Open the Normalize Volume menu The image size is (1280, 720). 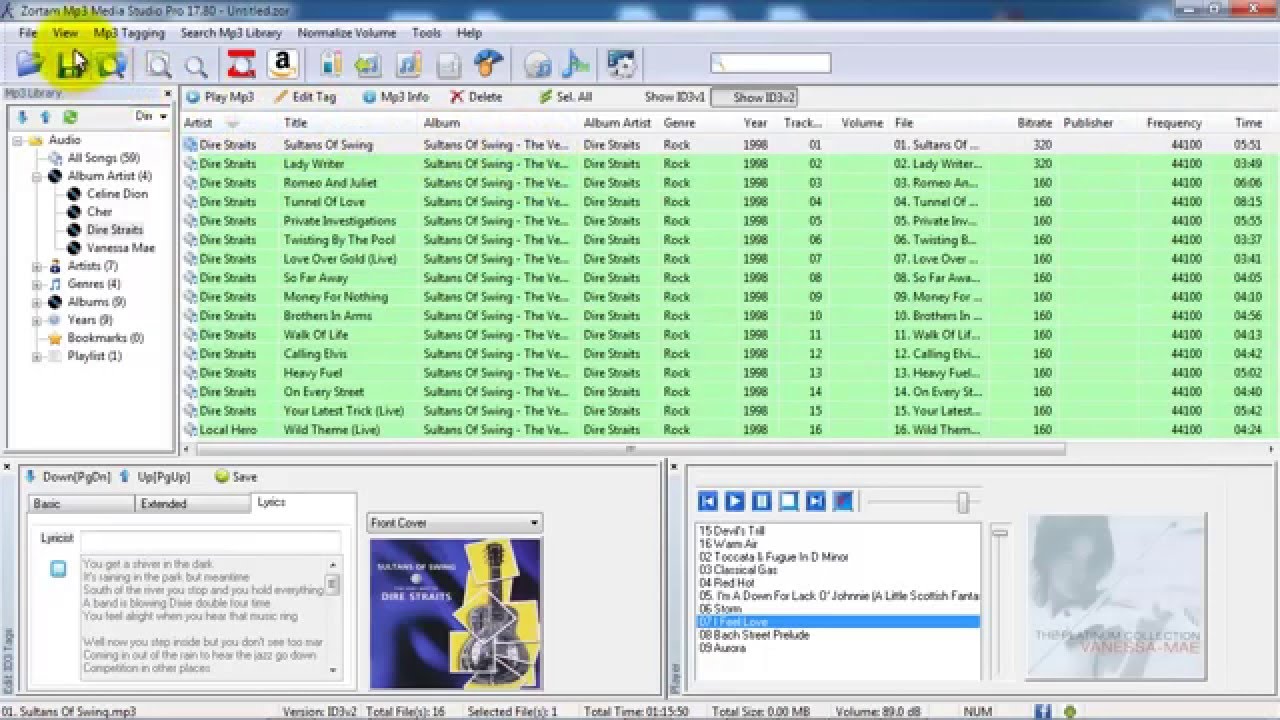pos(347,33)
